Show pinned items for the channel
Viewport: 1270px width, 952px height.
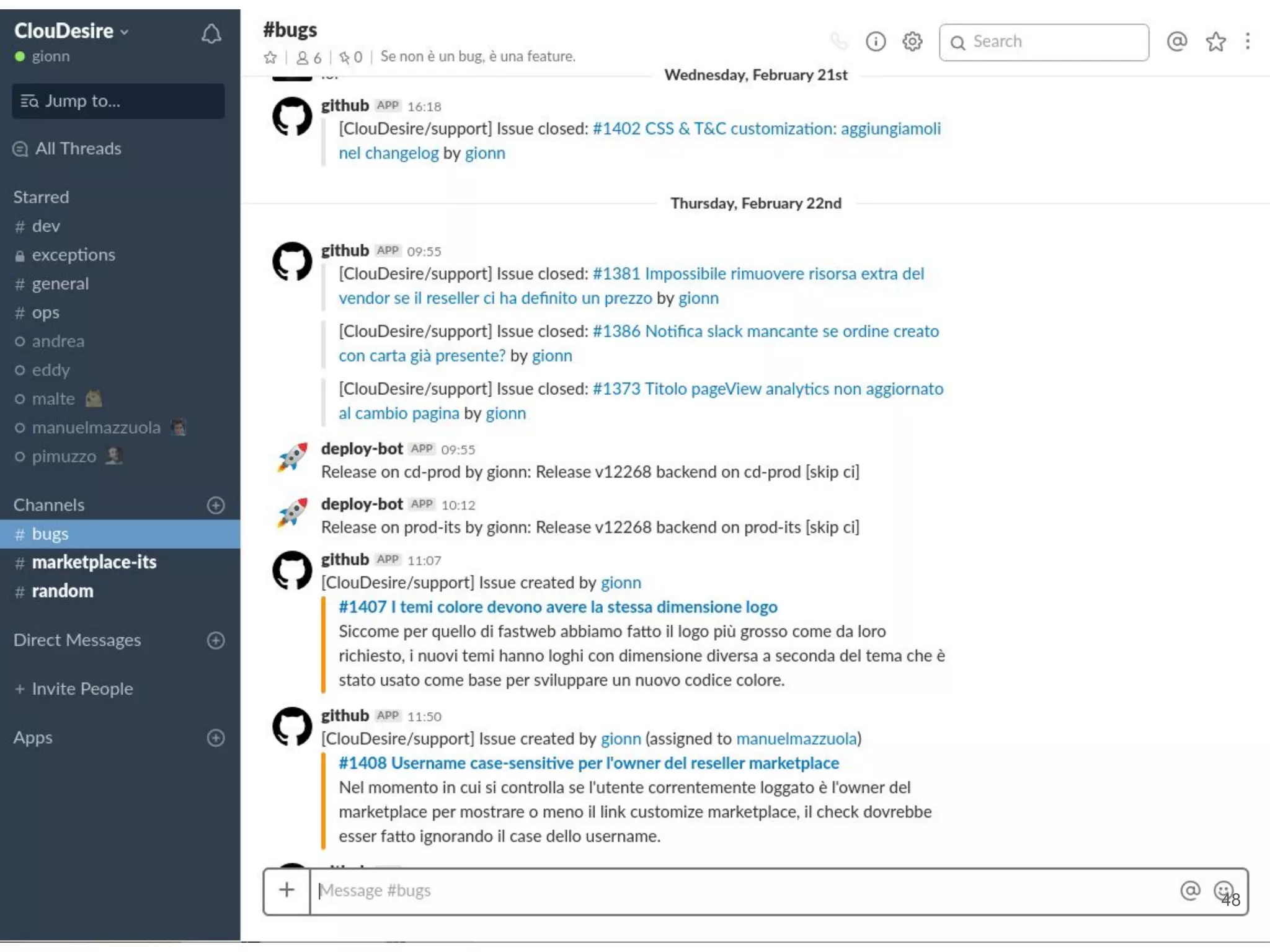tap(350, 58)
